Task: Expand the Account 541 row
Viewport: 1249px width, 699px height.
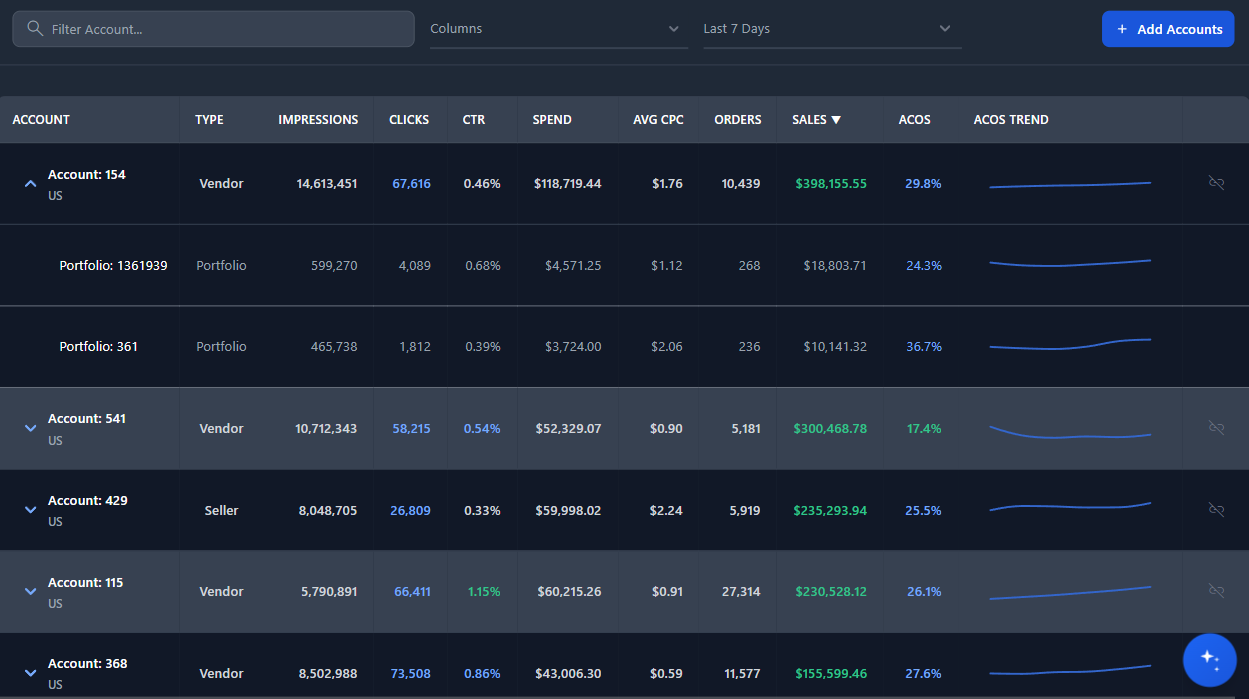Action: 30,428
